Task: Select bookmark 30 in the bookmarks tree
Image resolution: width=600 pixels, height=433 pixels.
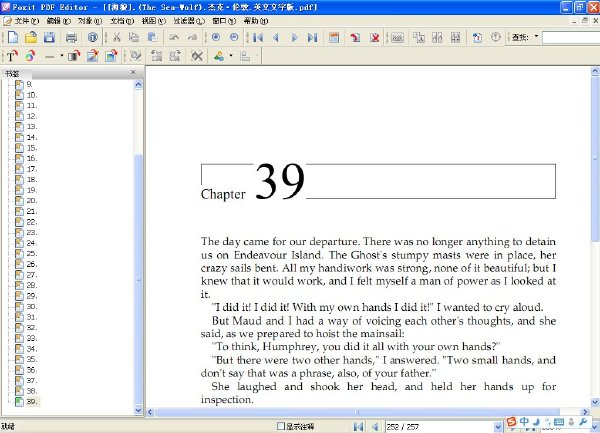Action: click(x=32, y=306)
